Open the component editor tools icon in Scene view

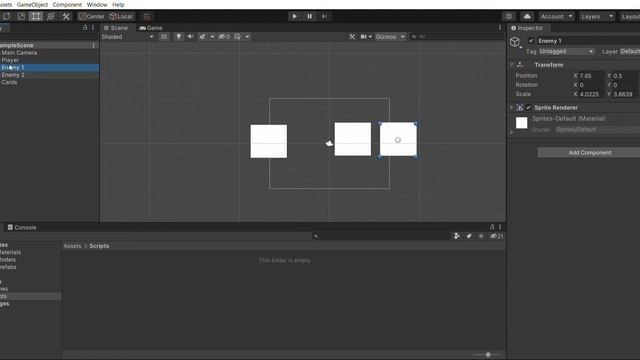(352, 37)
